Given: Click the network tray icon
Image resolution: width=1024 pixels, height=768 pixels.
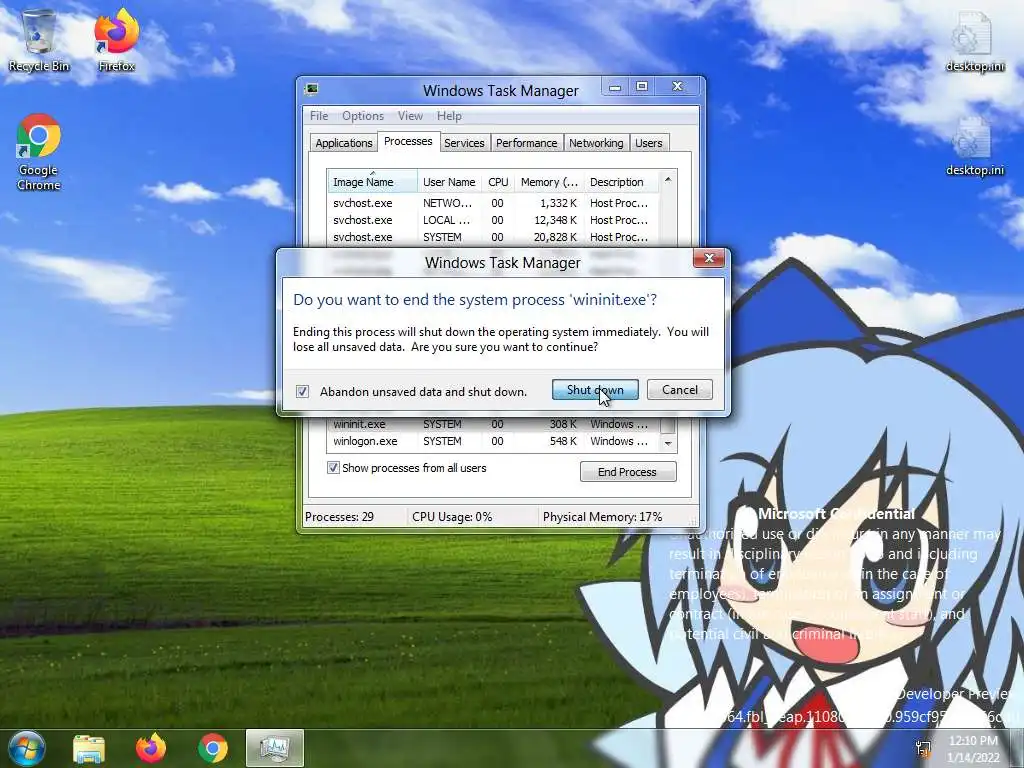Looking at the screenshot, I should tap(923, 748).
